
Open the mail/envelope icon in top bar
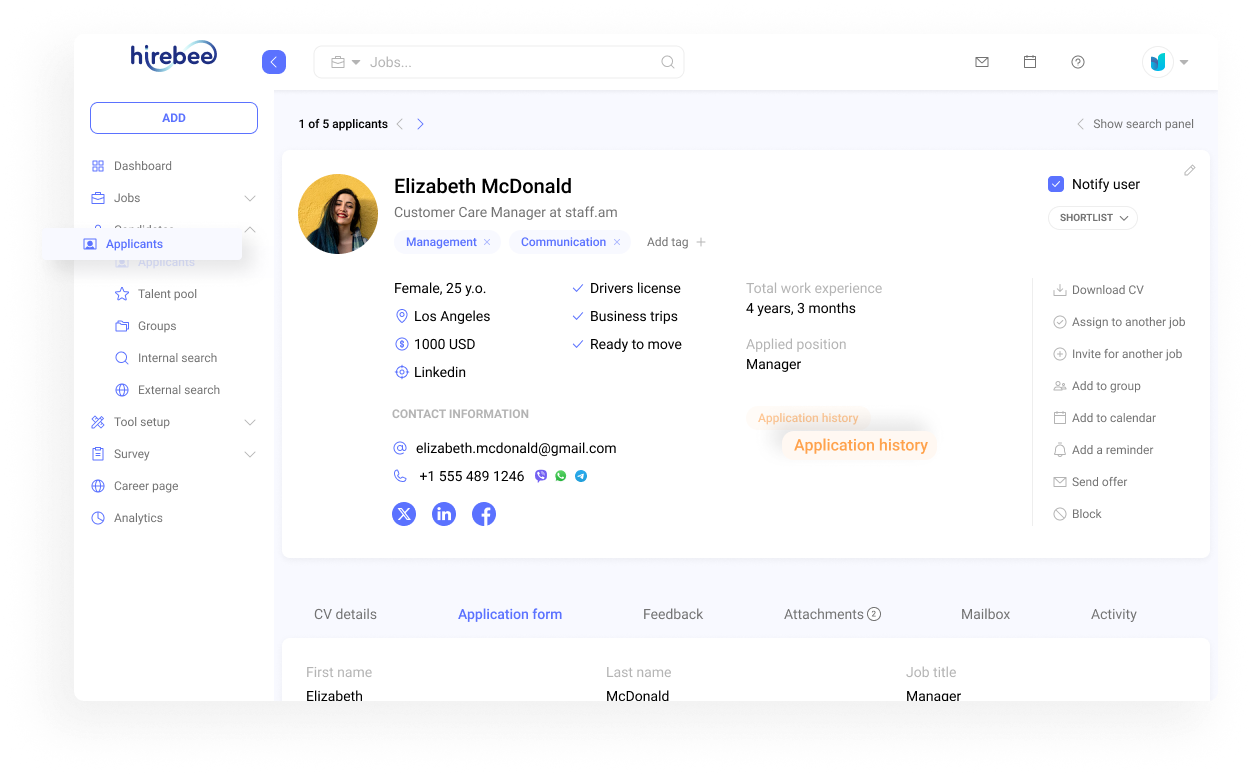click(981, 61)
